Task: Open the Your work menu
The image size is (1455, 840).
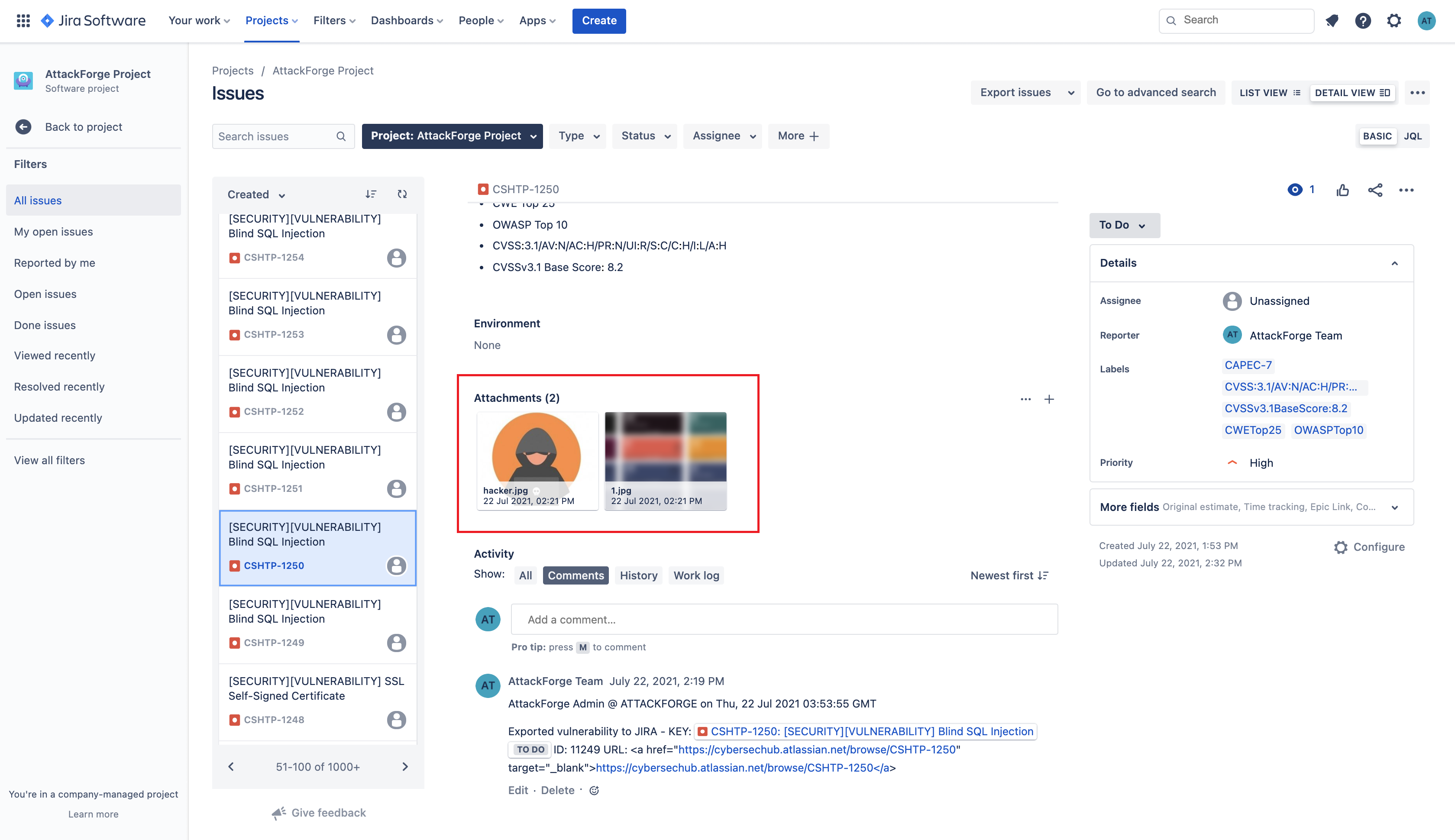Action: (x=199, y=21)
